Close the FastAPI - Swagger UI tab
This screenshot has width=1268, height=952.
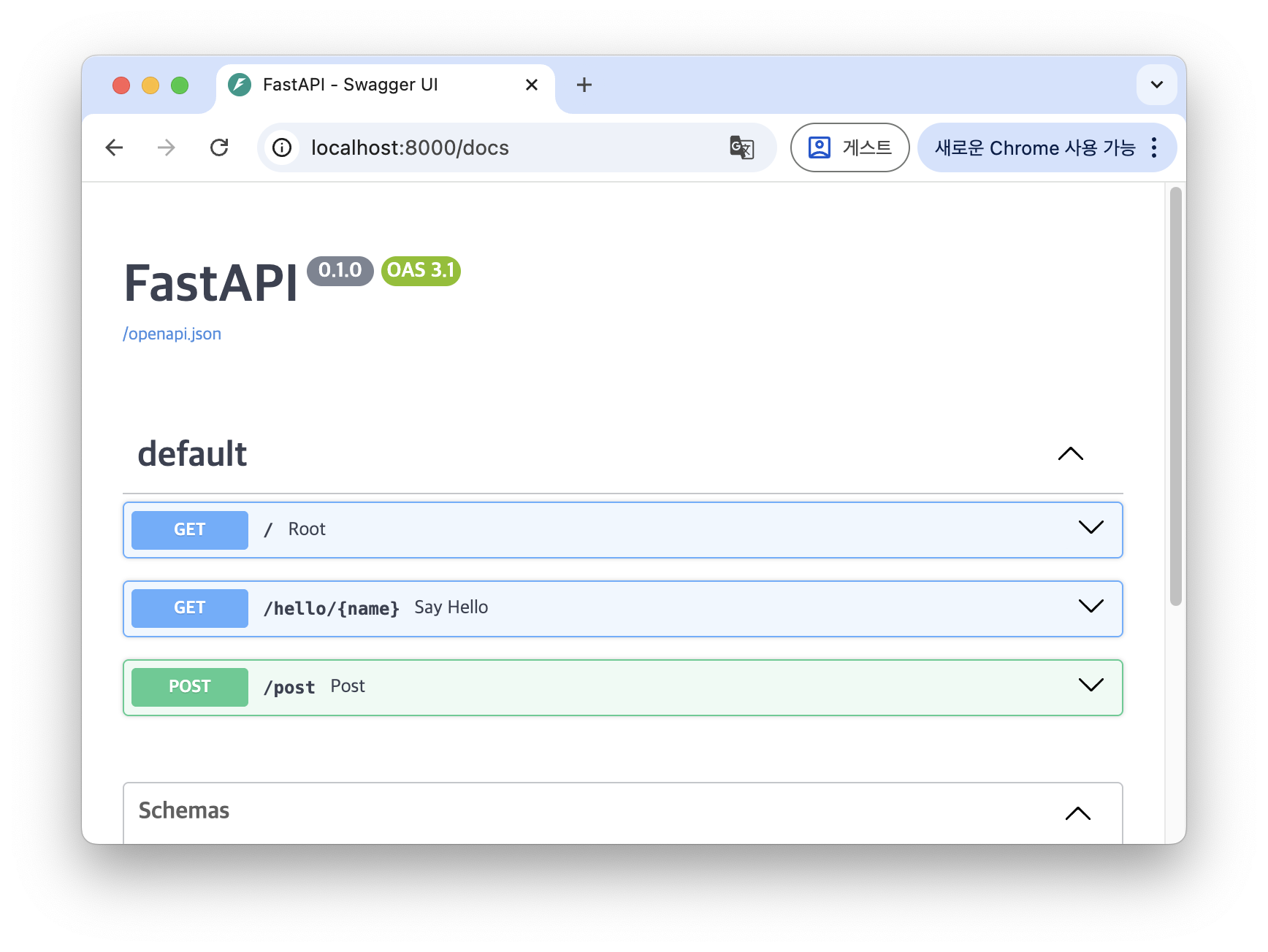tap(532, 85)
